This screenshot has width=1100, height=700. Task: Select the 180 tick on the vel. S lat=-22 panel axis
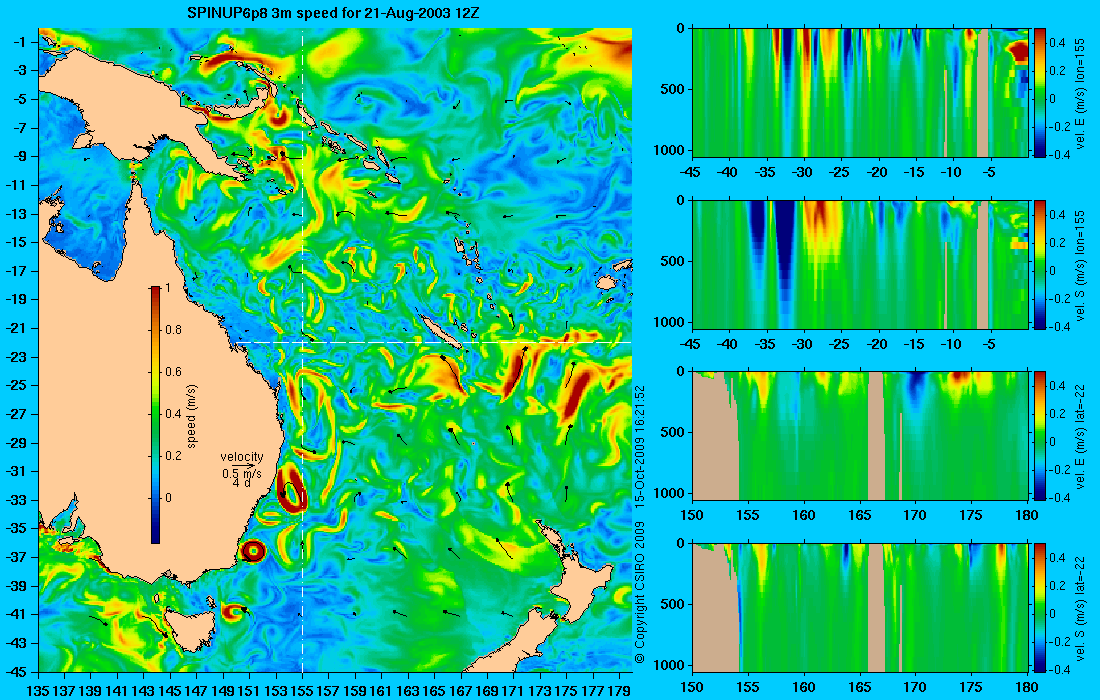click(1027, 687)
